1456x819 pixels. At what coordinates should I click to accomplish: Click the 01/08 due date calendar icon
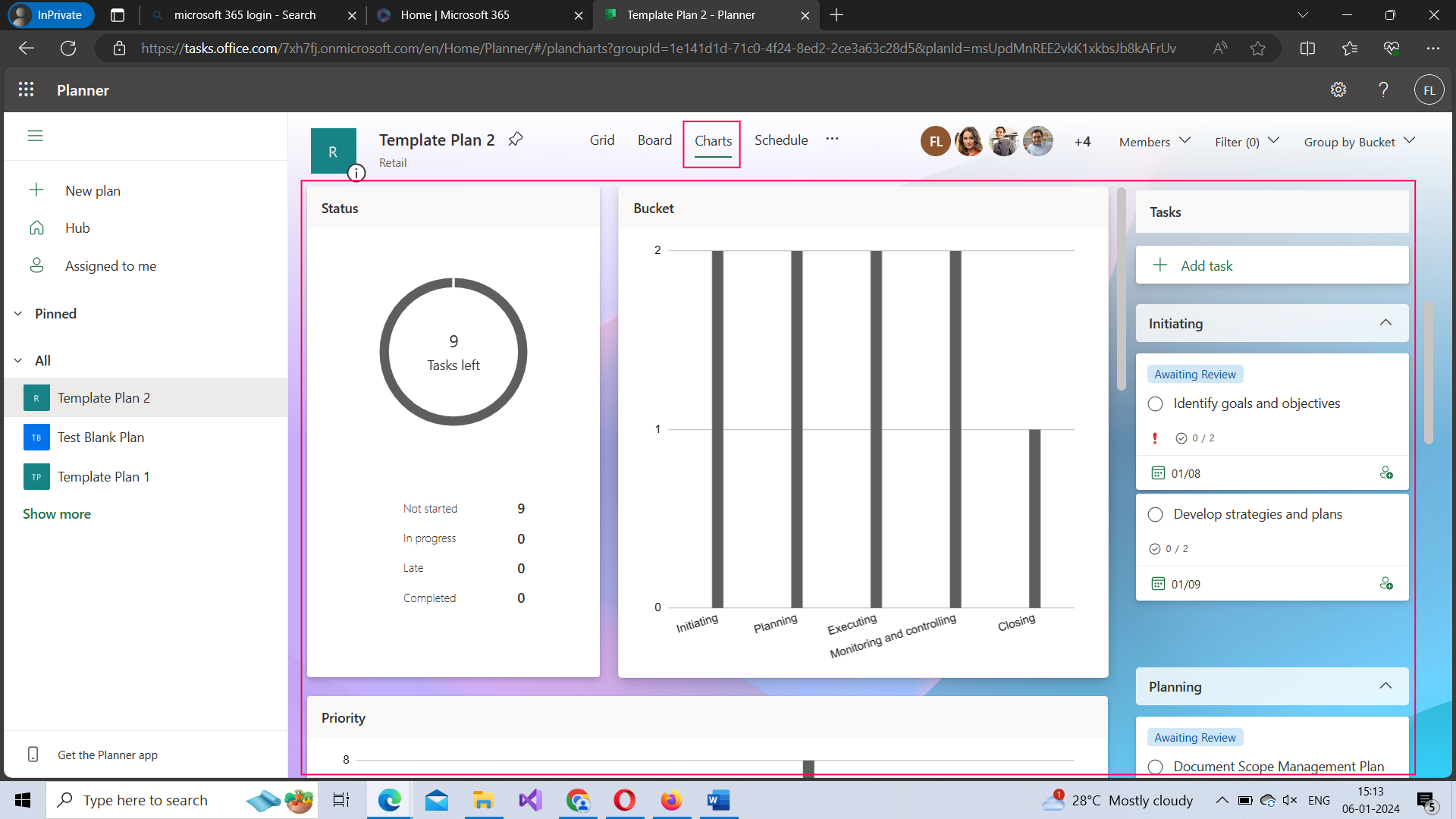(x=1158, y=473)
